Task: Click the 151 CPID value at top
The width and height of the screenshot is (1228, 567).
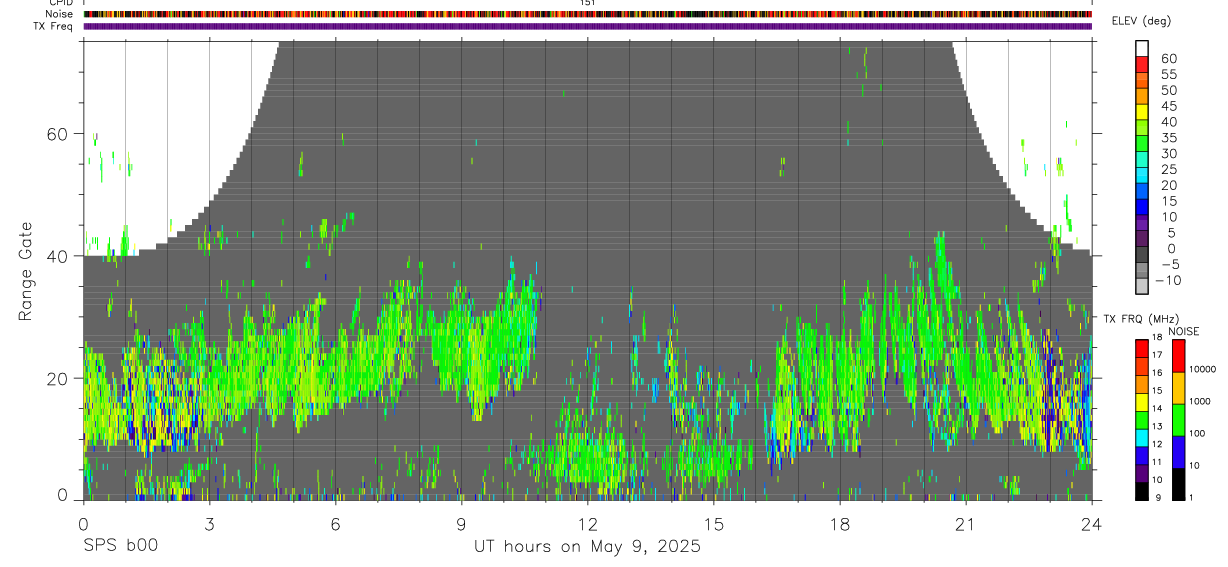Action: [x=588, y=3]
